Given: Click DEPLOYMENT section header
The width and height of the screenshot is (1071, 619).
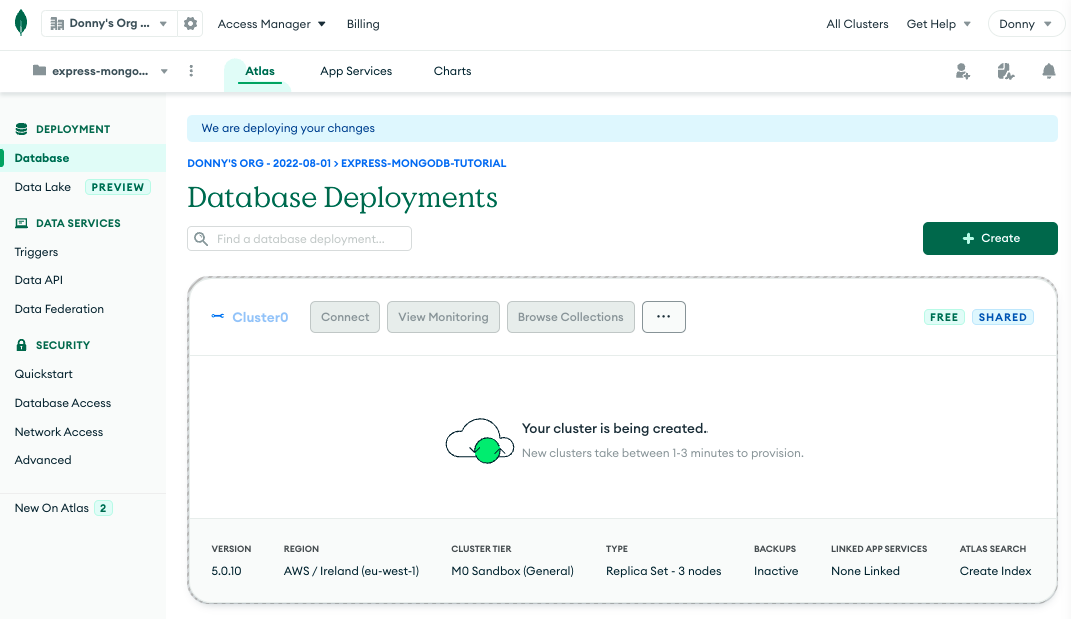Looking at the screenshot, I should 73,129.
